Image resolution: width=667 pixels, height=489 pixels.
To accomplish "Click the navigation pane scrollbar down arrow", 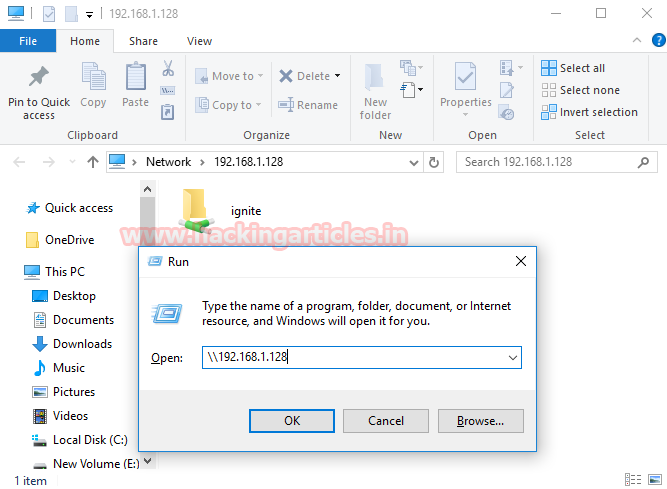I will coord(148,461).
